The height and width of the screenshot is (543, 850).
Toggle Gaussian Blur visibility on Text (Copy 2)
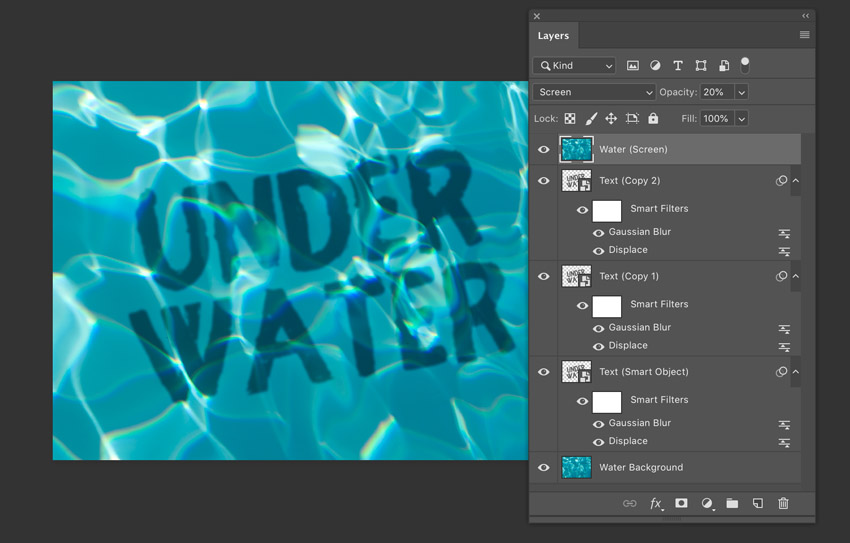click(x=598, y=233)
